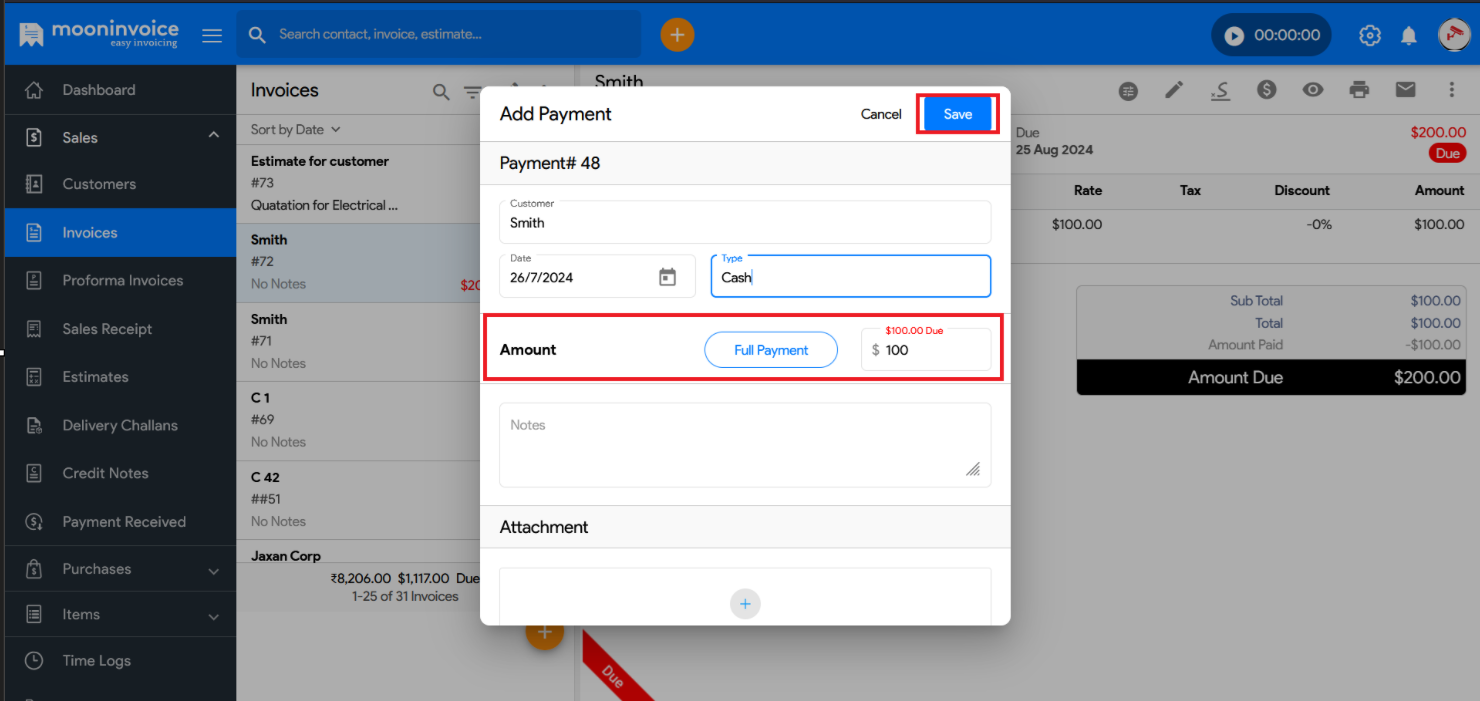This screenshot has width=1480, height=701.
Task: Open notifications via the bell icon
Action: pyautogui.click(x=1409, y=34)
